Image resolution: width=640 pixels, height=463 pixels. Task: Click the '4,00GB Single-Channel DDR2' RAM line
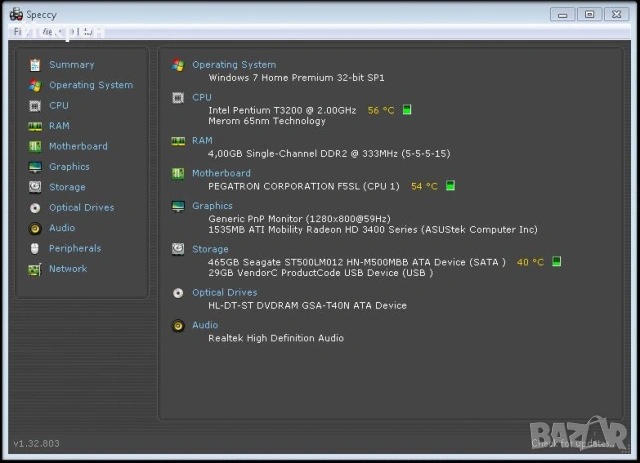coord(329,154)
